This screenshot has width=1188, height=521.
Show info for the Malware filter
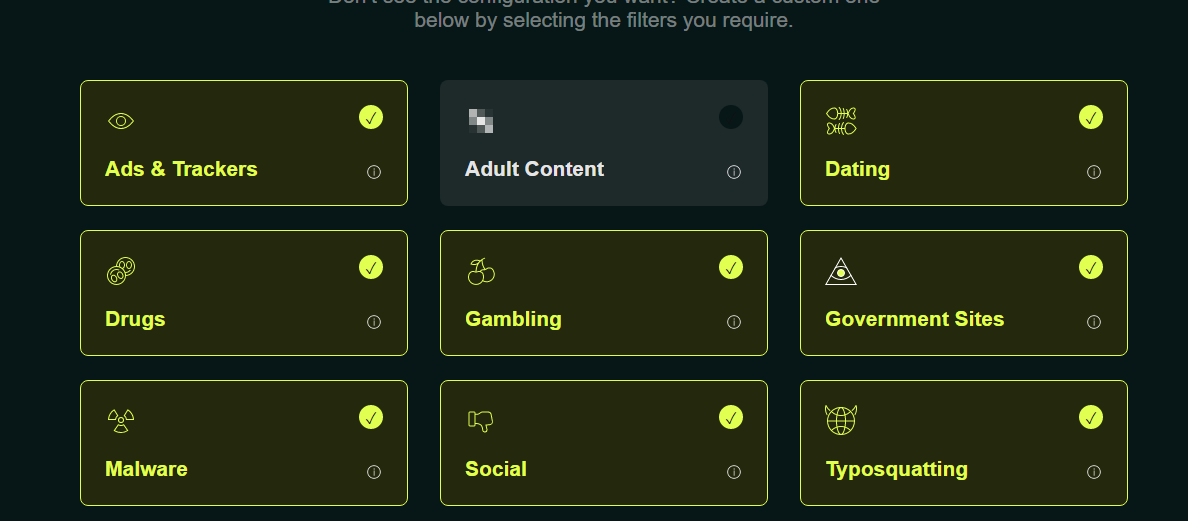(x=374, y=472)
